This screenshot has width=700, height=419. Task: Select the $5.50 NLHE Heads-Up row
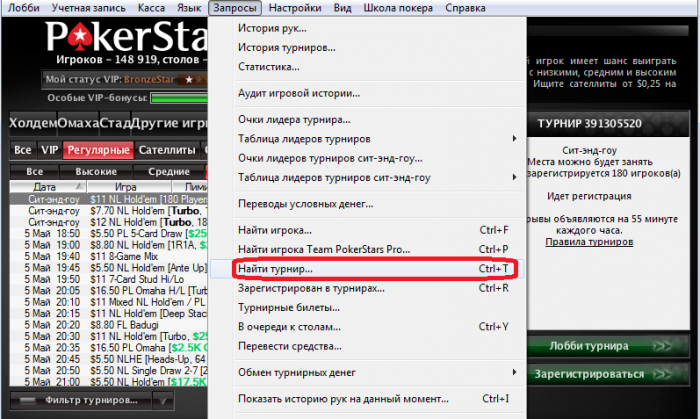coord(109,359)
